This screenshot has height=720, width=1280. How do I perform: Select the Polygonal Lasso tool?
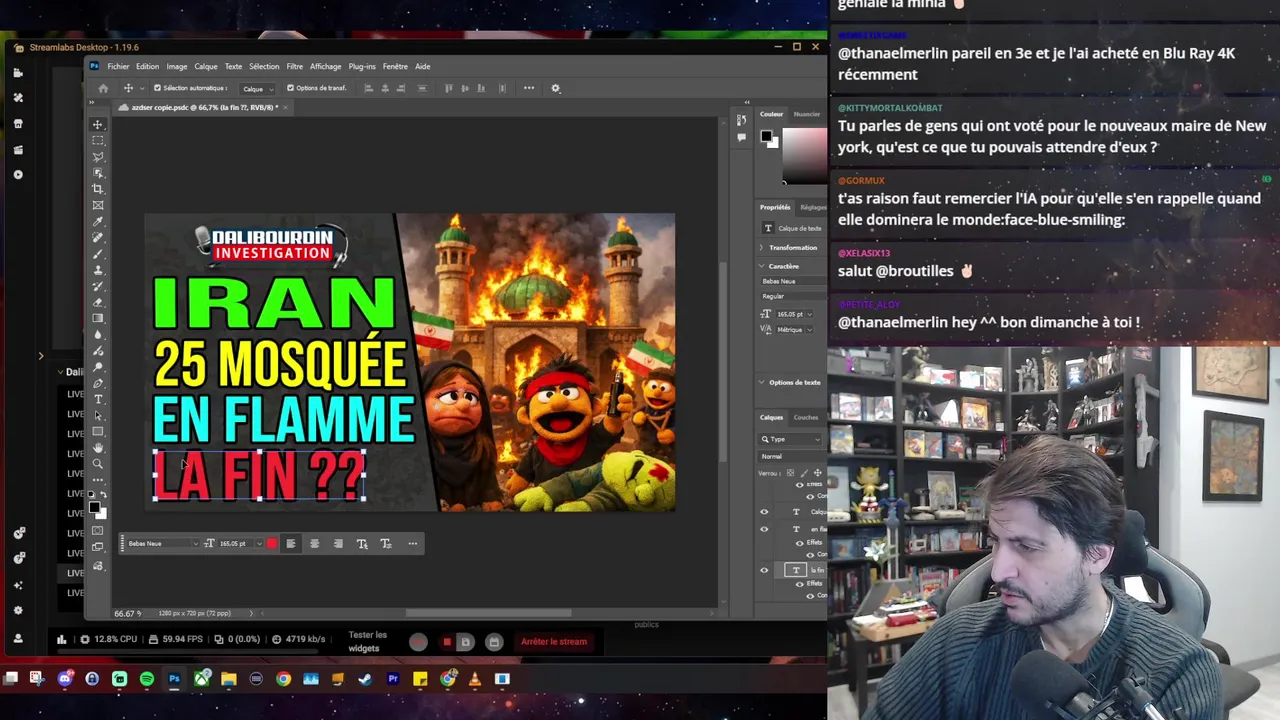tap(97, 157)
